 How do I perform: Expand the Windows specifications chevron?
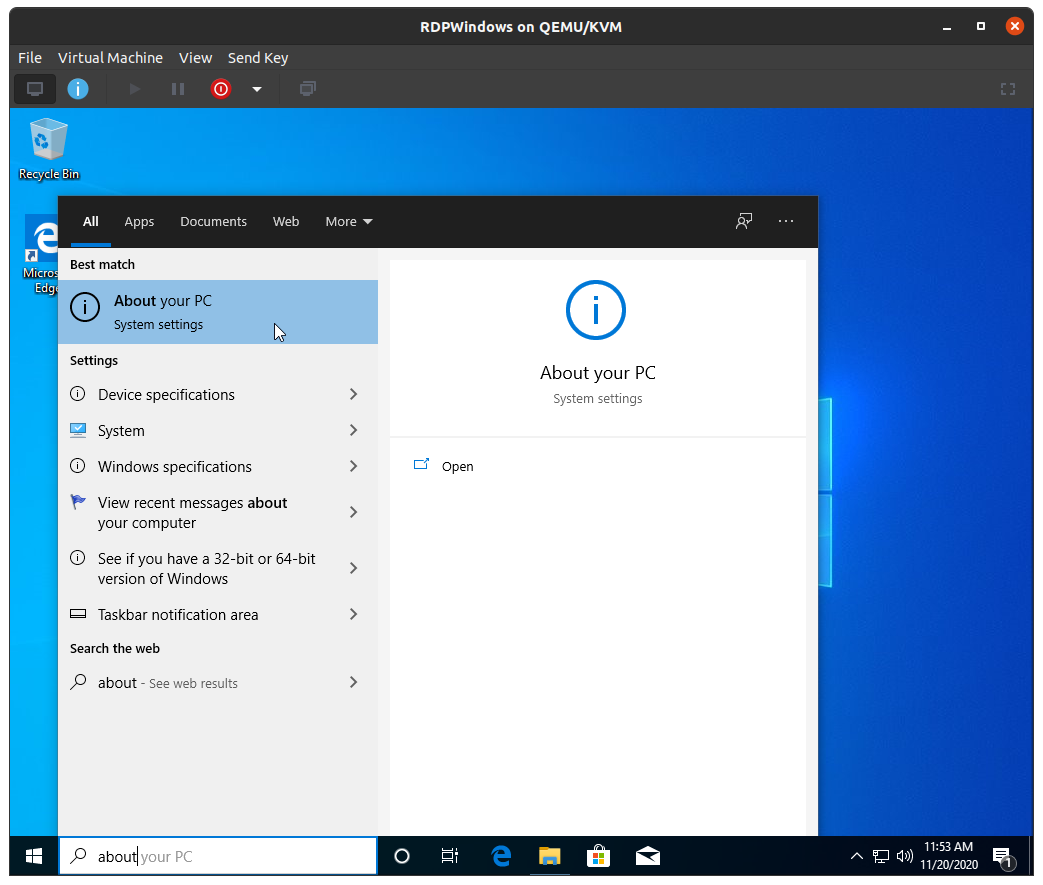353,467
